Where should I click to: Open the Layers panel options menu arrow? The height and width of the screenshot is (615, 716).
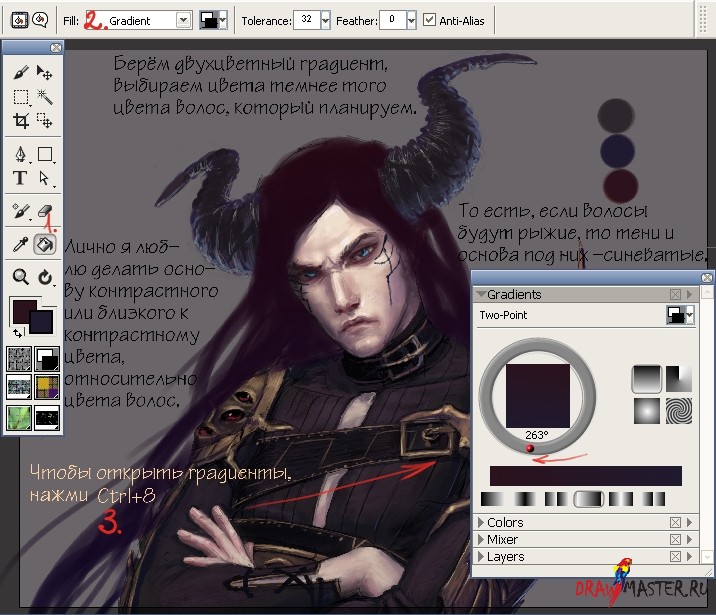click(x=690, y=557)
